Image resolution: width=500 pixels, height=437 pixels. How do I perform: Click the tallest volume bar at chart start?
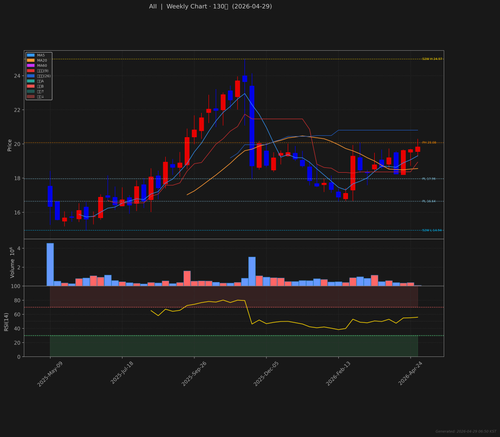pyautogui.click(x=50, y=264)
